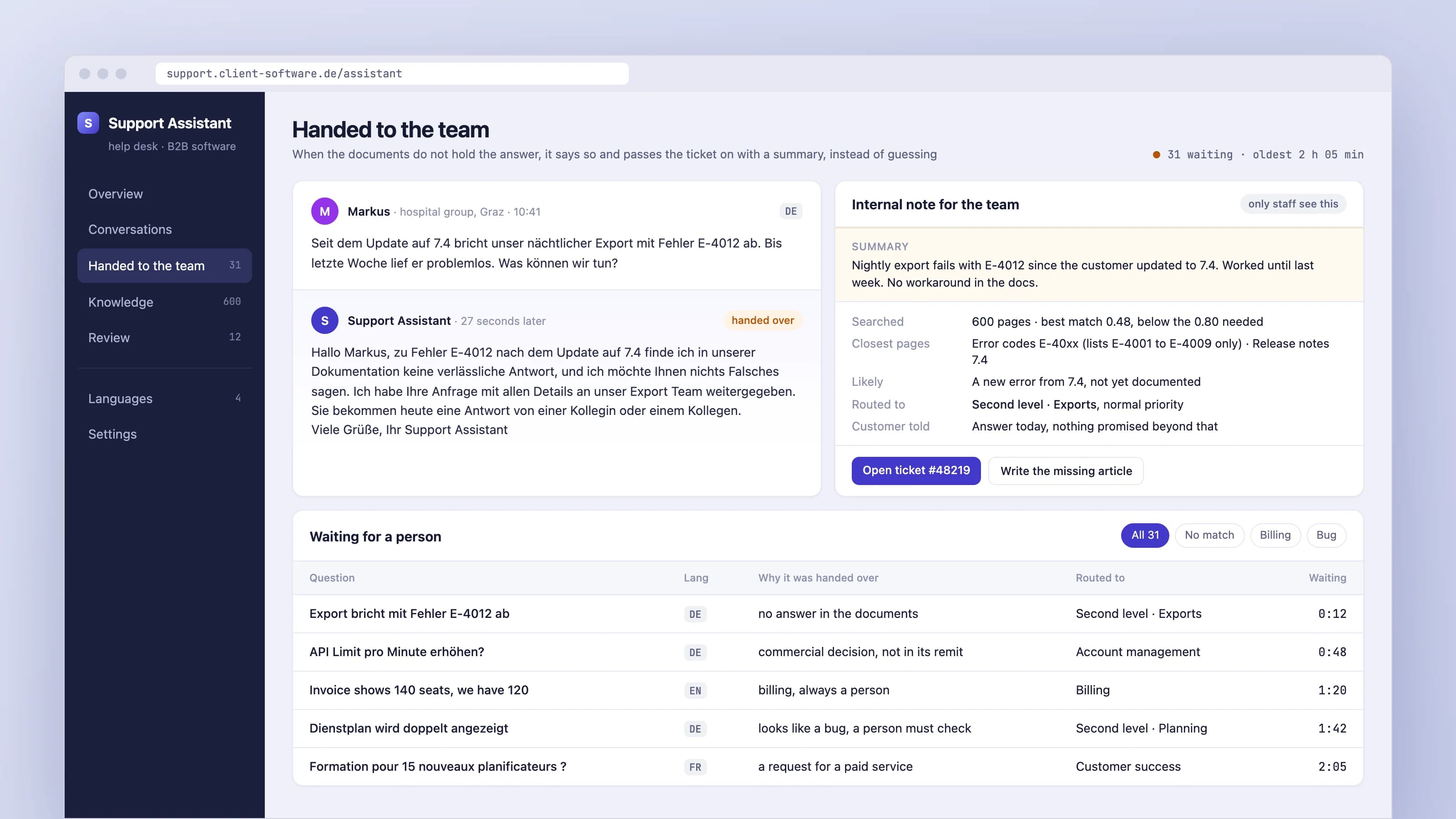The height and width of the screenshot is (819, 1456).
Task: Open row Dienstplan wird doppelt angezeigt
Action: tap(828, 728)
